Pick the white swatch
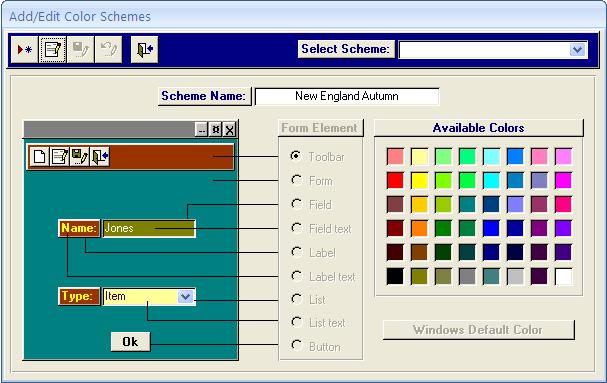Image resolution: width=607 pixels, height=383 pixels. point(563,277)
